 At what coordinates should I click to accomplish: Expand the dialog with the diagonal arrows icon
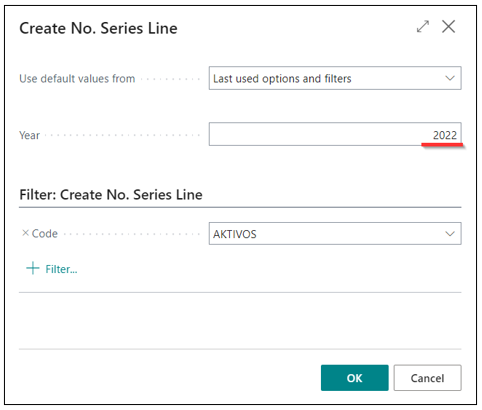click(423, 27)
